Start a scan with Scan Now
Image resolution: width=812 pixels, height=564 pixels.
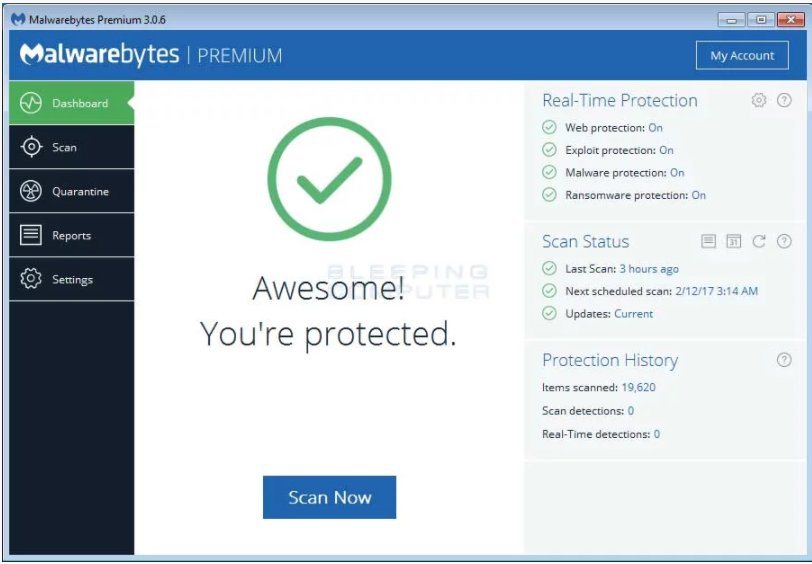point(329,497)
